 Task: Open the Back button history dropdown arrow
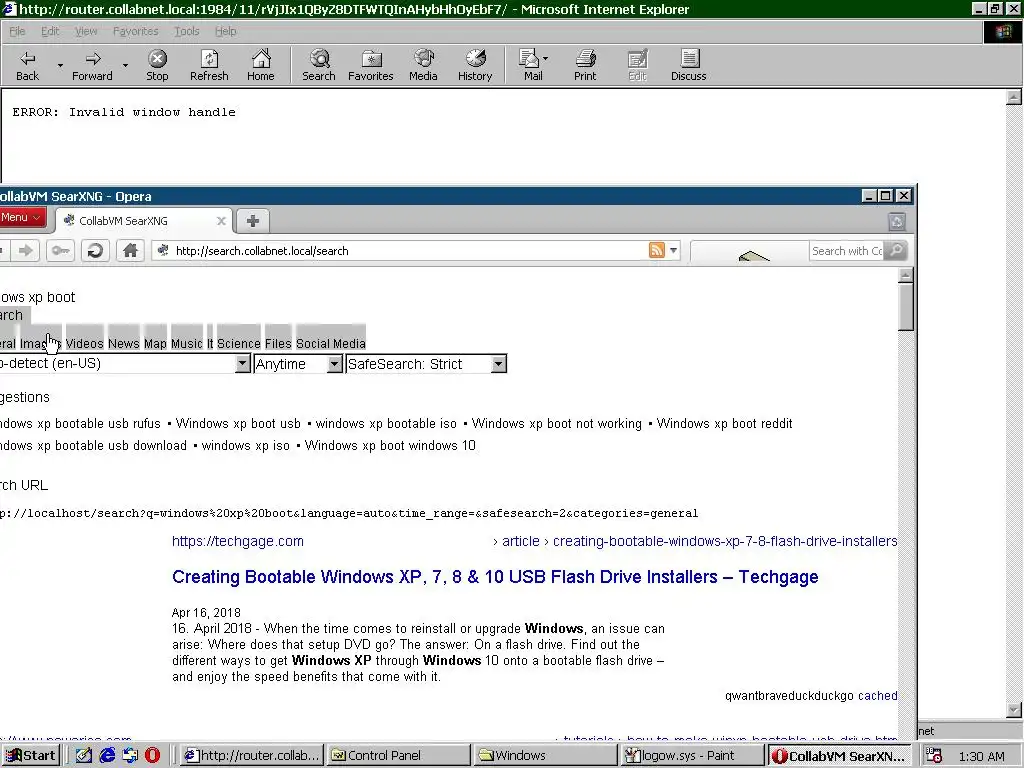pos(60,65)
